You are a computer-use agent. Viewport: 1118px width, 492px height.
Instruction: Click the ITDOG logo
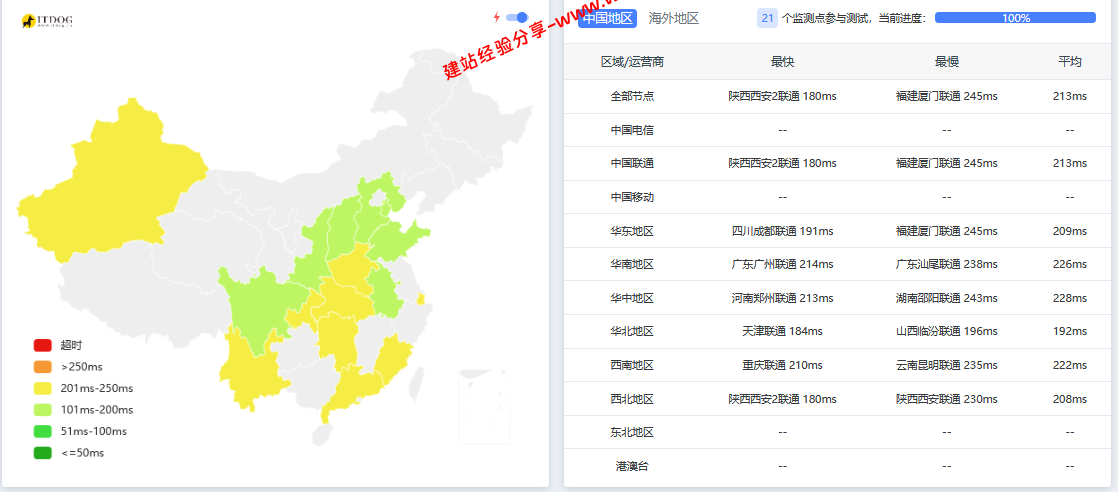click(47, 21)
